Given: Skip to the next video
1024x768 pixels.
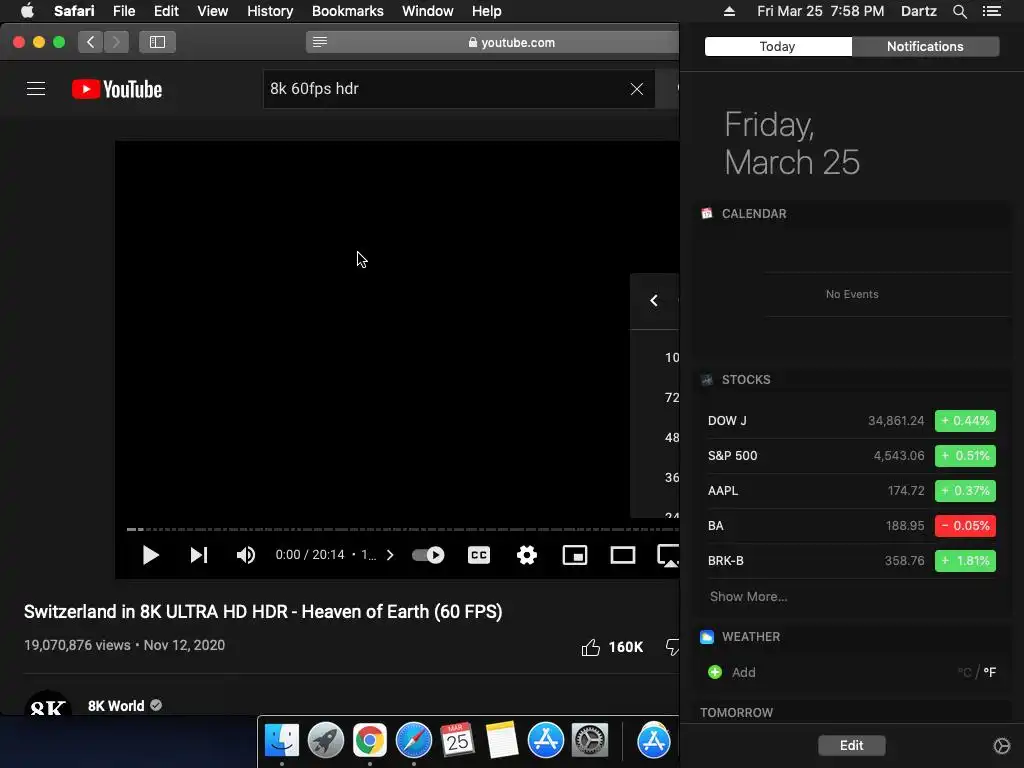Looking at the screenshot, I should (x=199, y=555).
